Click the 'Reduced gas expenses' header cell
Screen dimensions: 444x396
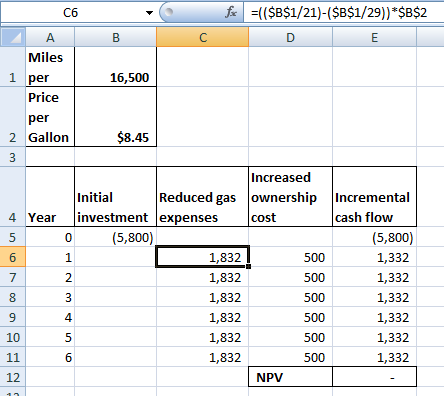[203, 197]
